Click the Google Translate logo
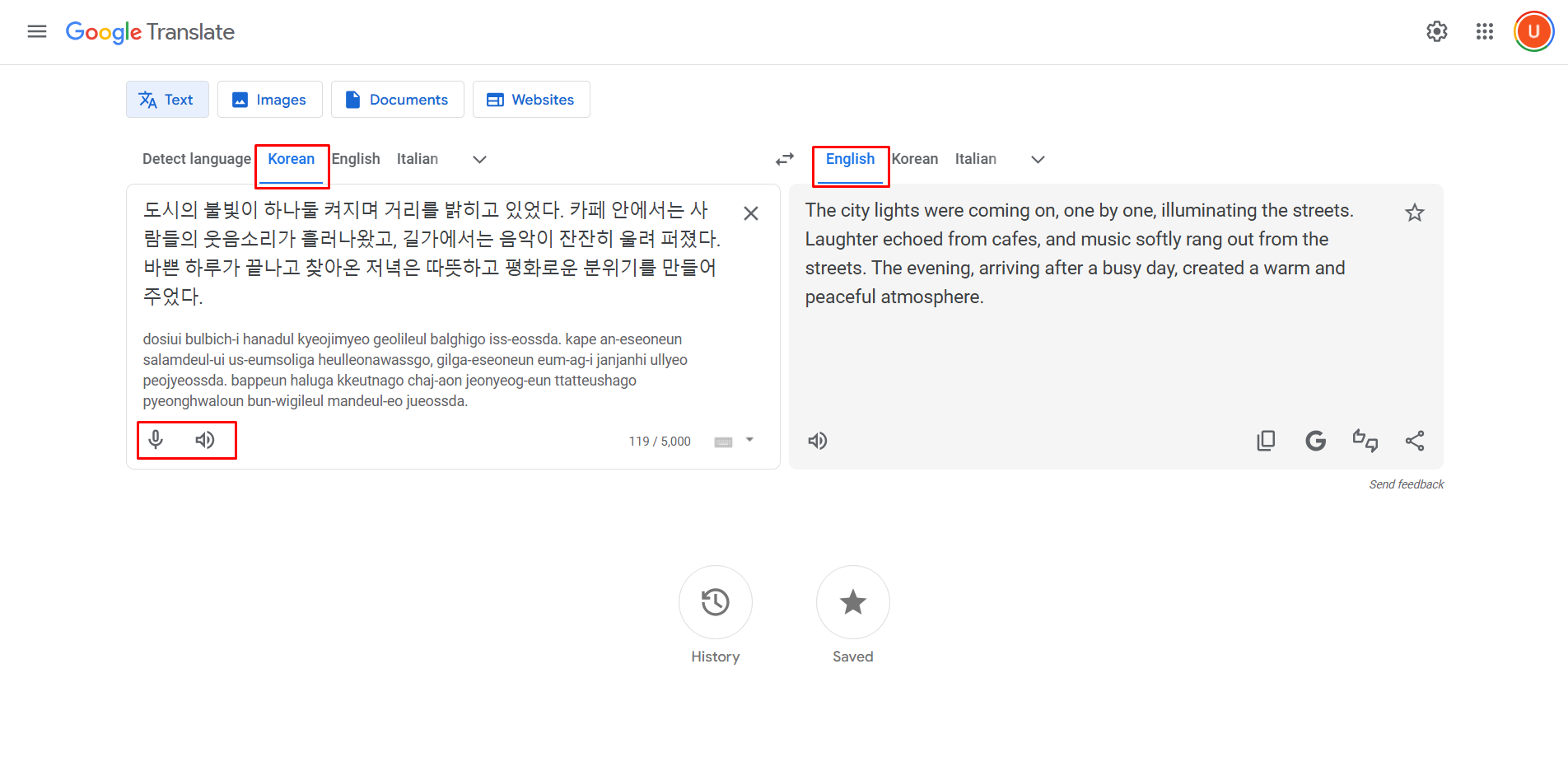This screenshot has width=1568, height=776. [150, 32]
